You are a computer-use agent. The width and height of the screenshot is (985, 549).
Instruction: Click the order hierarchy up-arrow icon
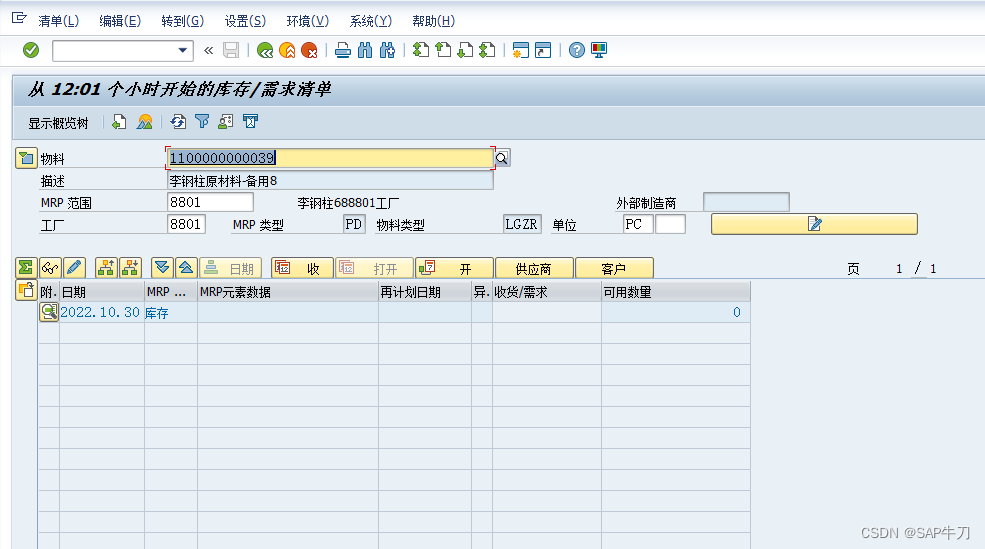[106, 268]
